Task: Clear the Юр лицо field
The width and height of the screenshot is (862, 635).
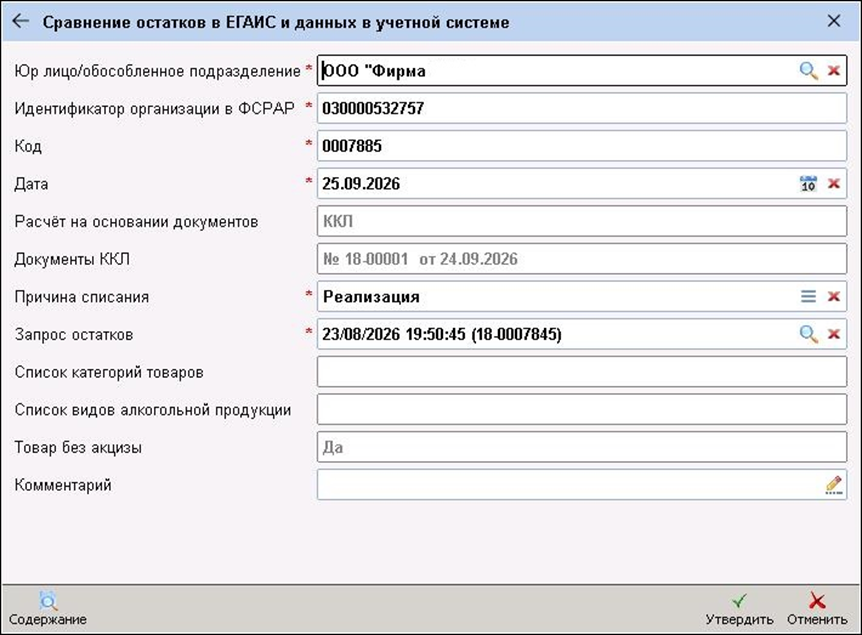Action: pyautogui.click(x=833, y=70)
